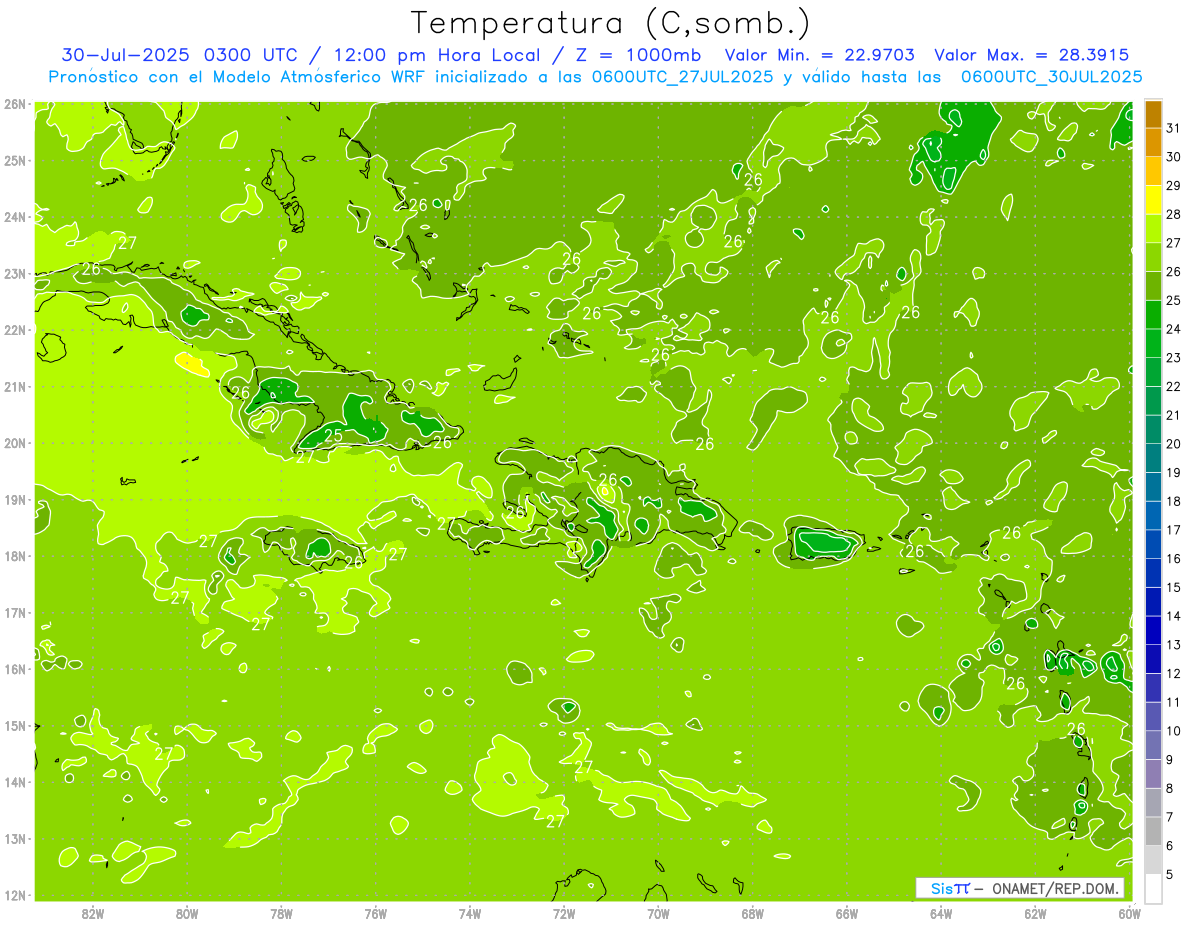Click the "78W" longitude axis label
The width and height of the screenshot is (1200, 927).
tap(281, 913)
